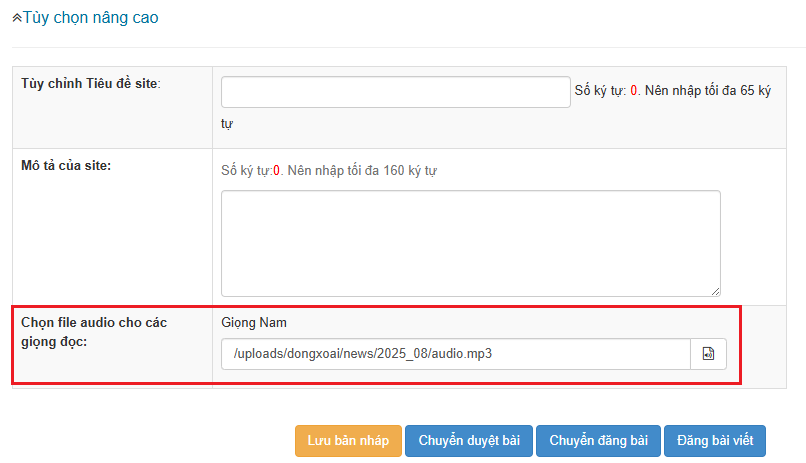Click the description textarea resize handle
Image resolution: width=806 pixels, height=463 pixels.
[x=715, y=291]
